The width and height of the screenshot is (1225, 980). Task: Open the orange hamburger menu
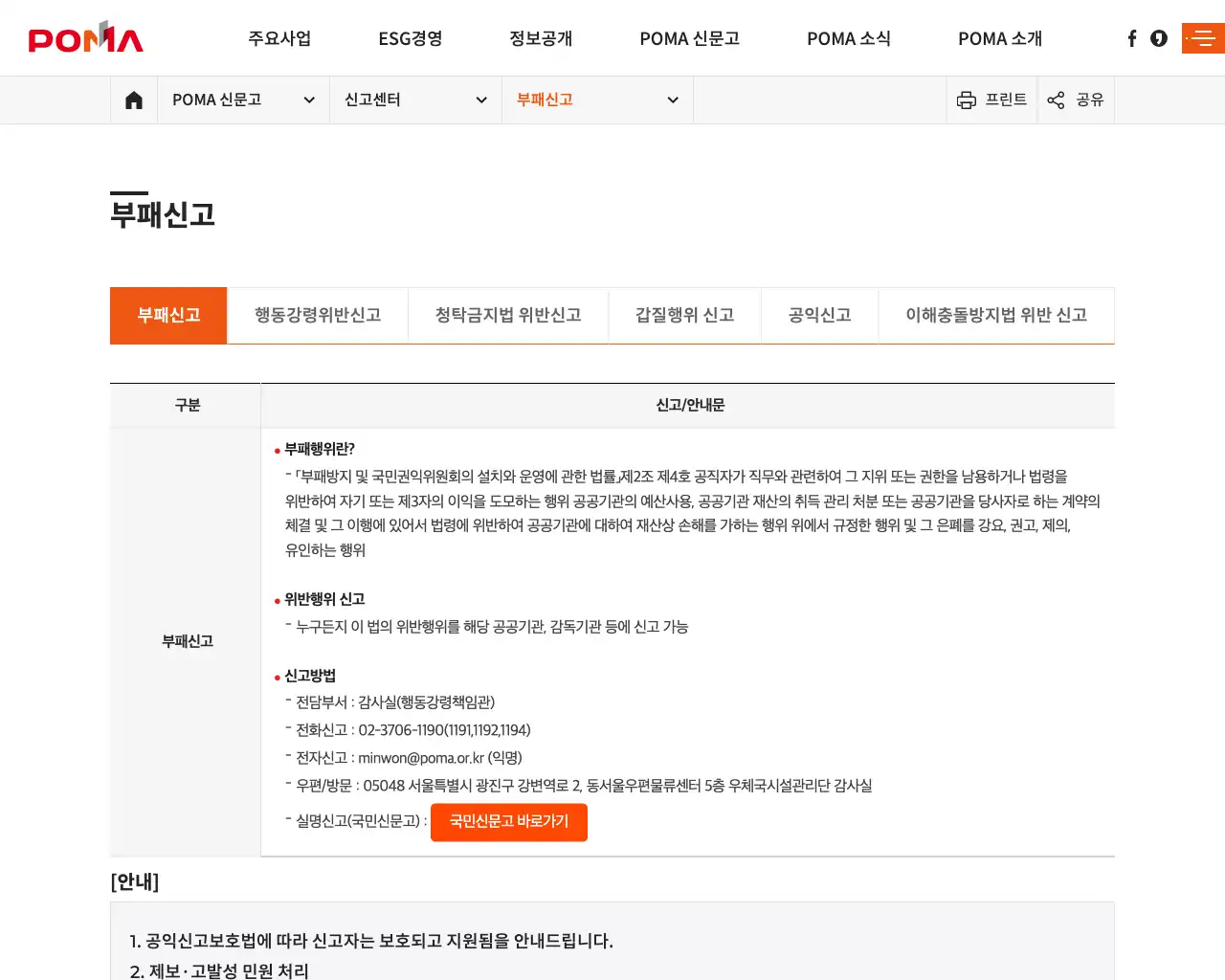(x=1203, y=38)
